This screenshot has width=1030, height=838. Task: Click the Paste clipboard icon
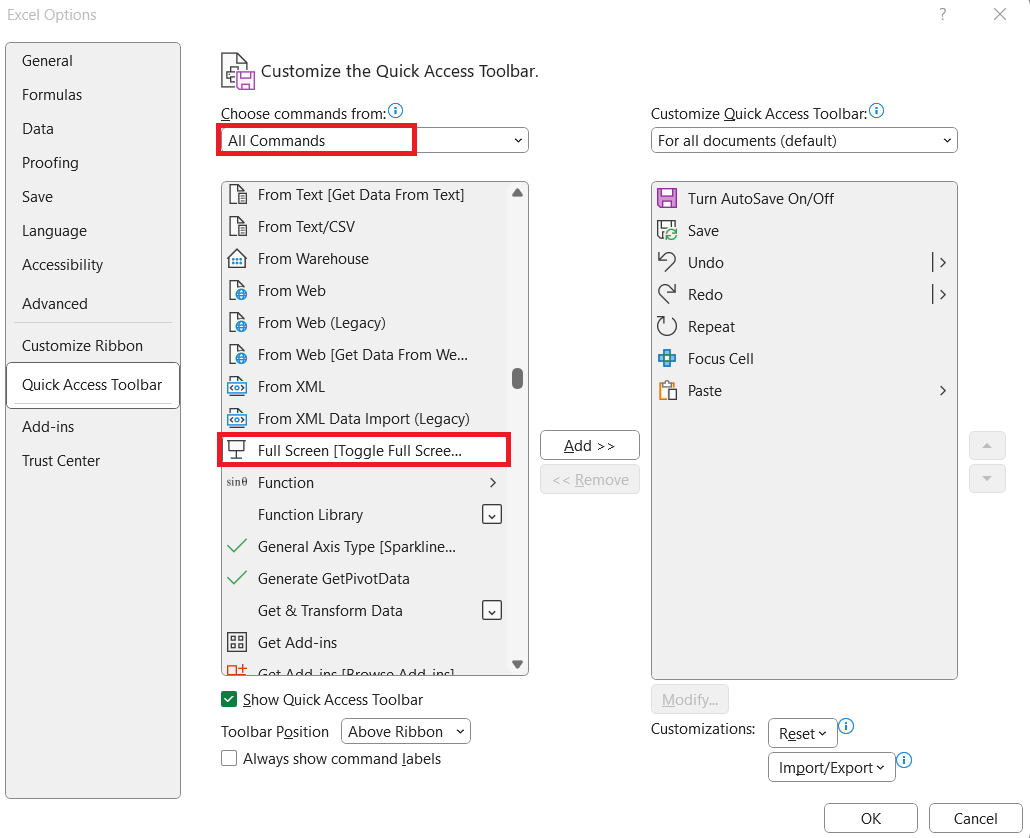pyautogui.click(x=667, y=390)
